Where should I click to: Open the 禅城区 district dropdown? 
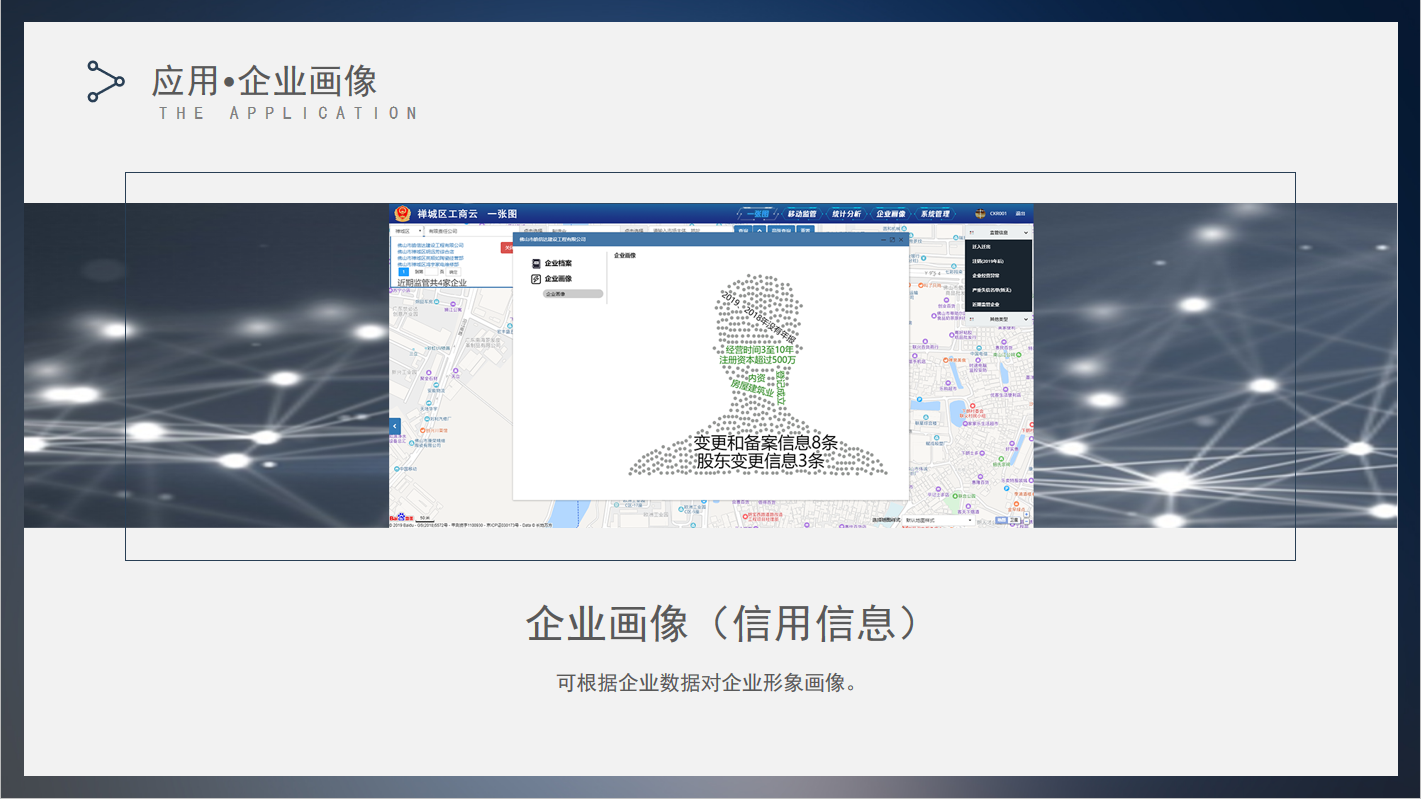[x=406, y=231]
